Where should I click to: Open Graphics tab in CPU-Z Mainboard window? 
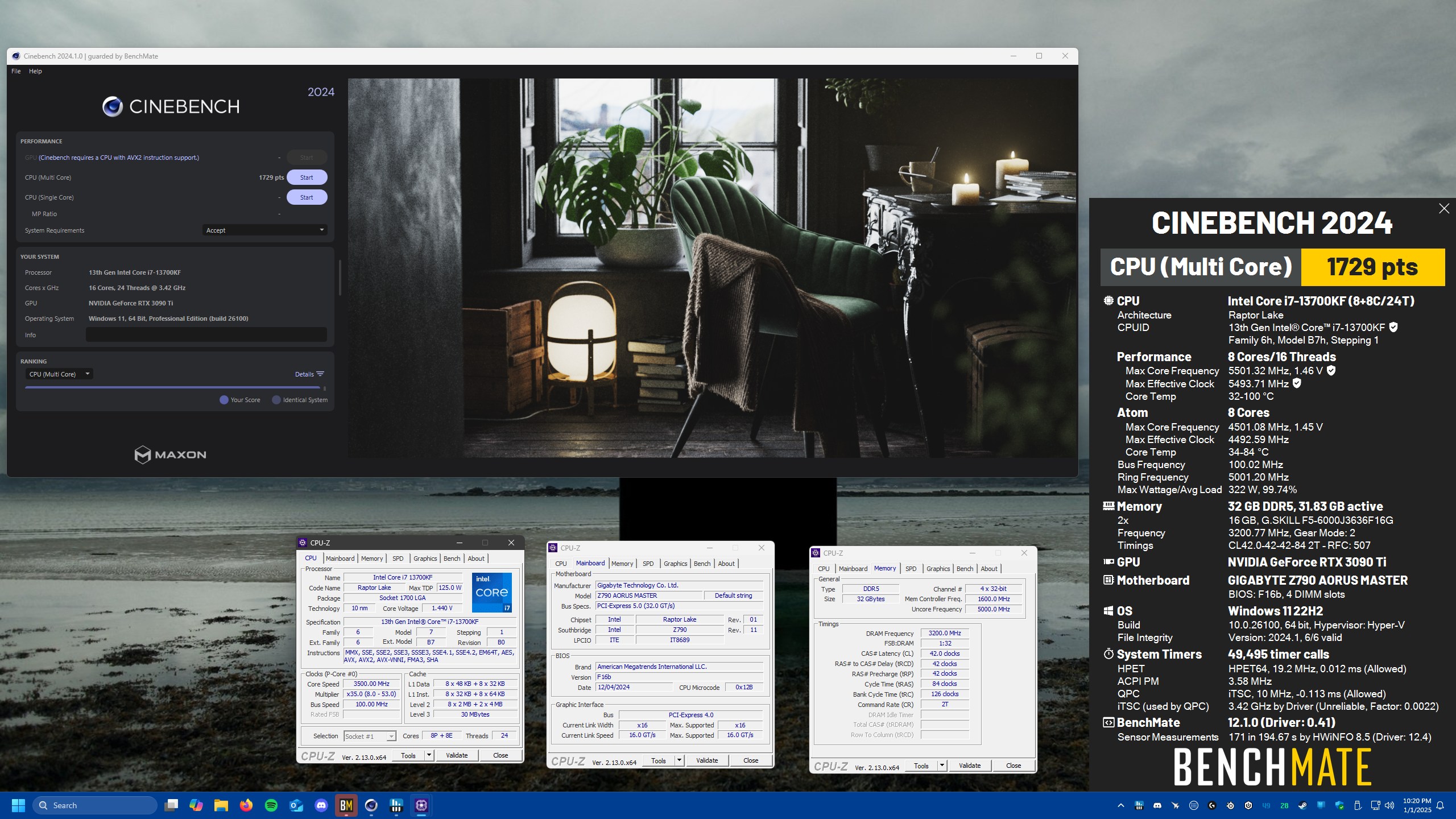pyautogui.click(x=676, y=564)
